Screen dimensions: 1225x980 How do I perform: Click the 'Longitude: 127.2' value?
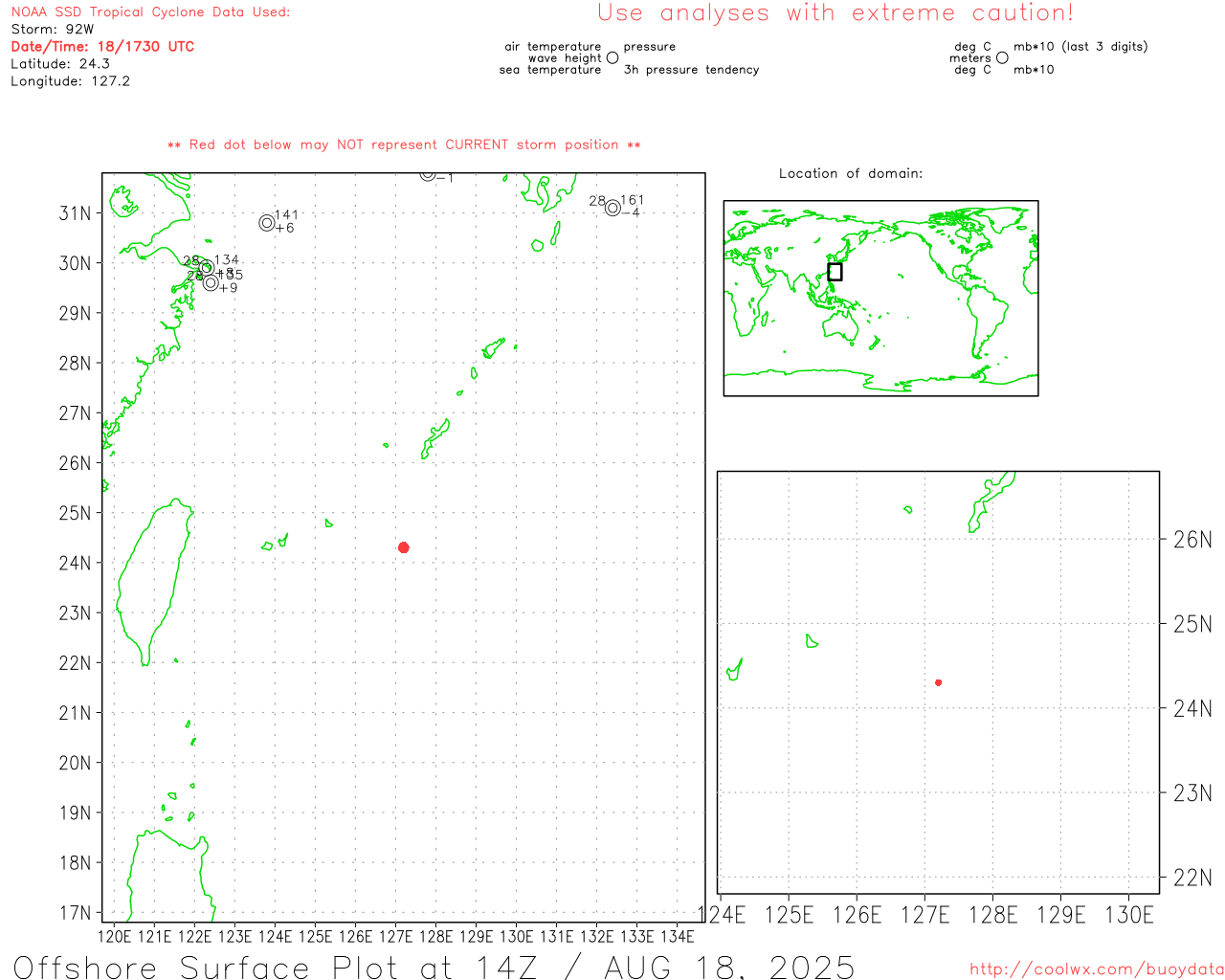tap(70, 81)
